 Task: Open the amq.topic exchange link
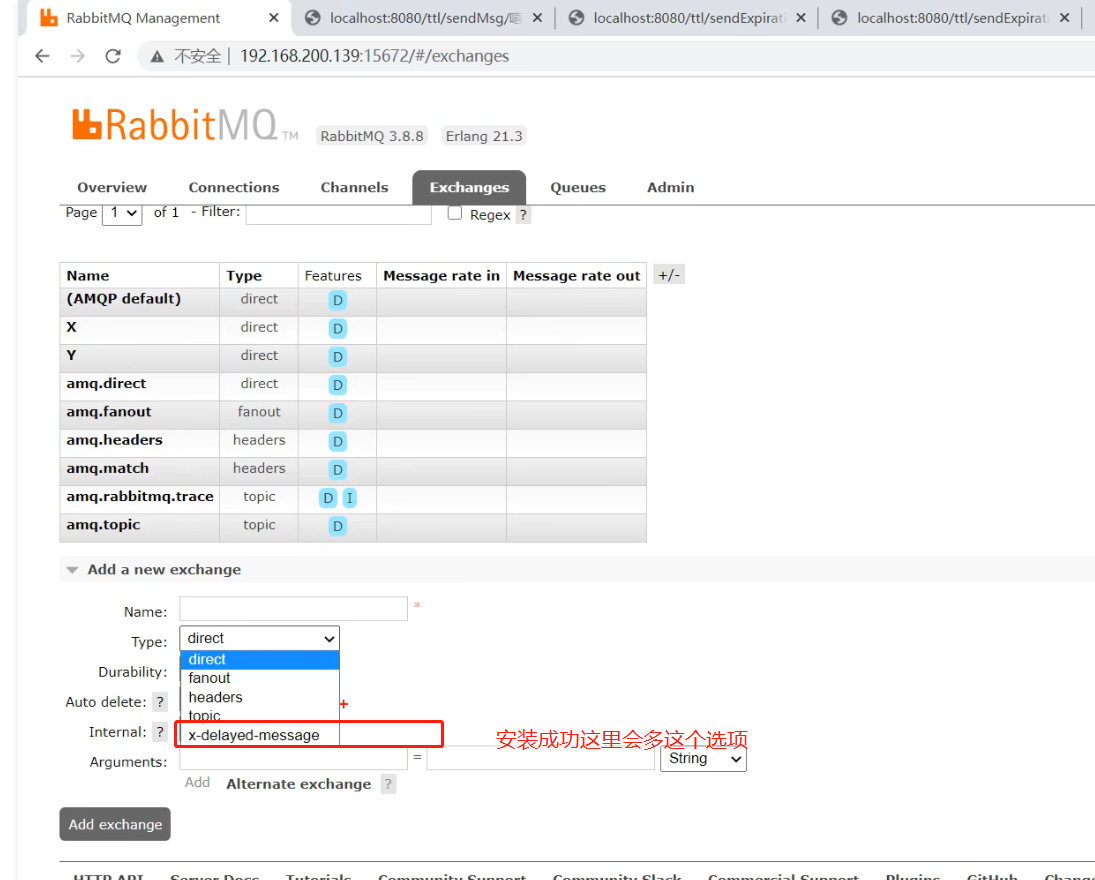103,525
